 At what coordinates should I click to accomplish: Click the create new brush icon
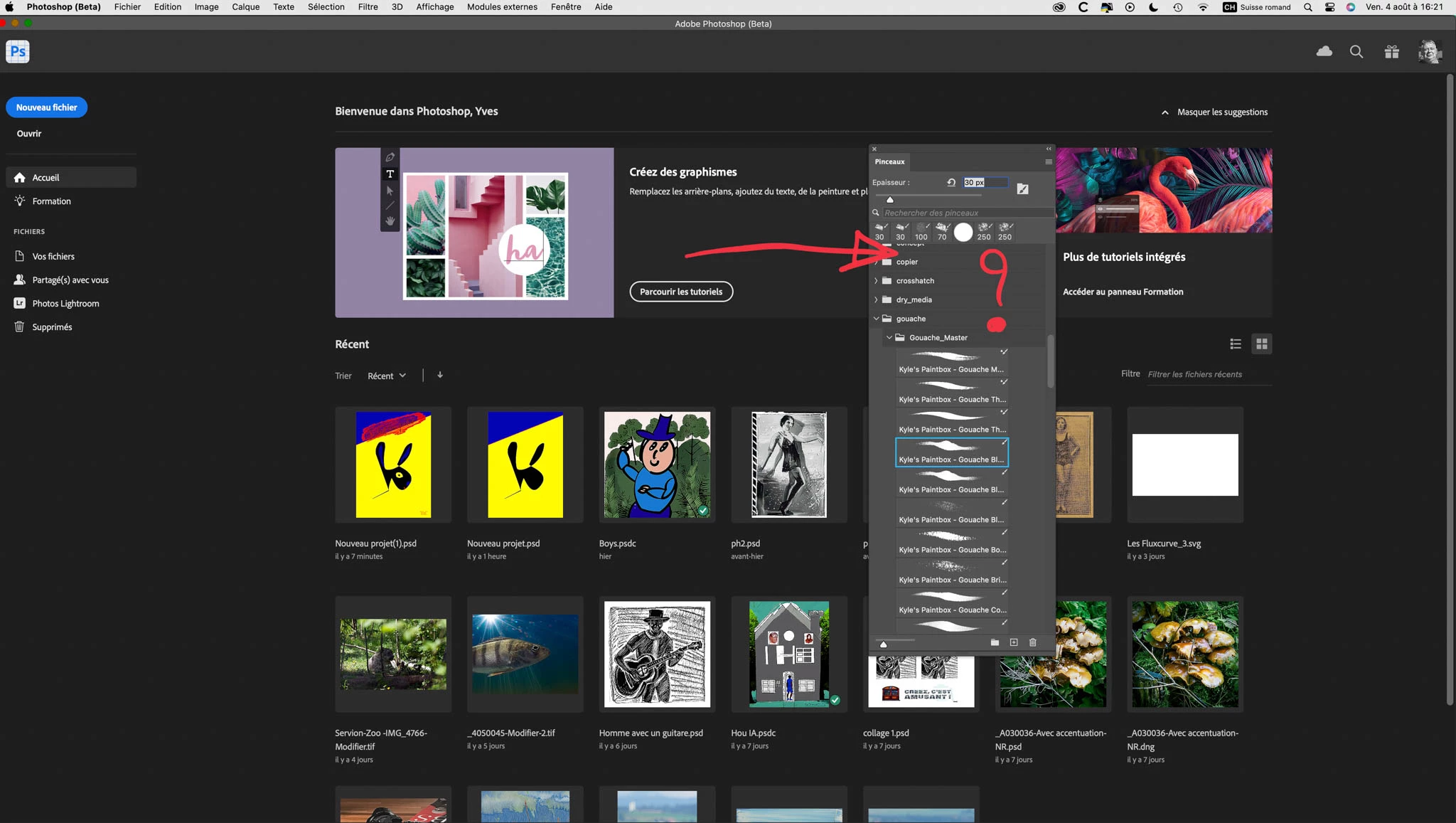coord(1014,642)
